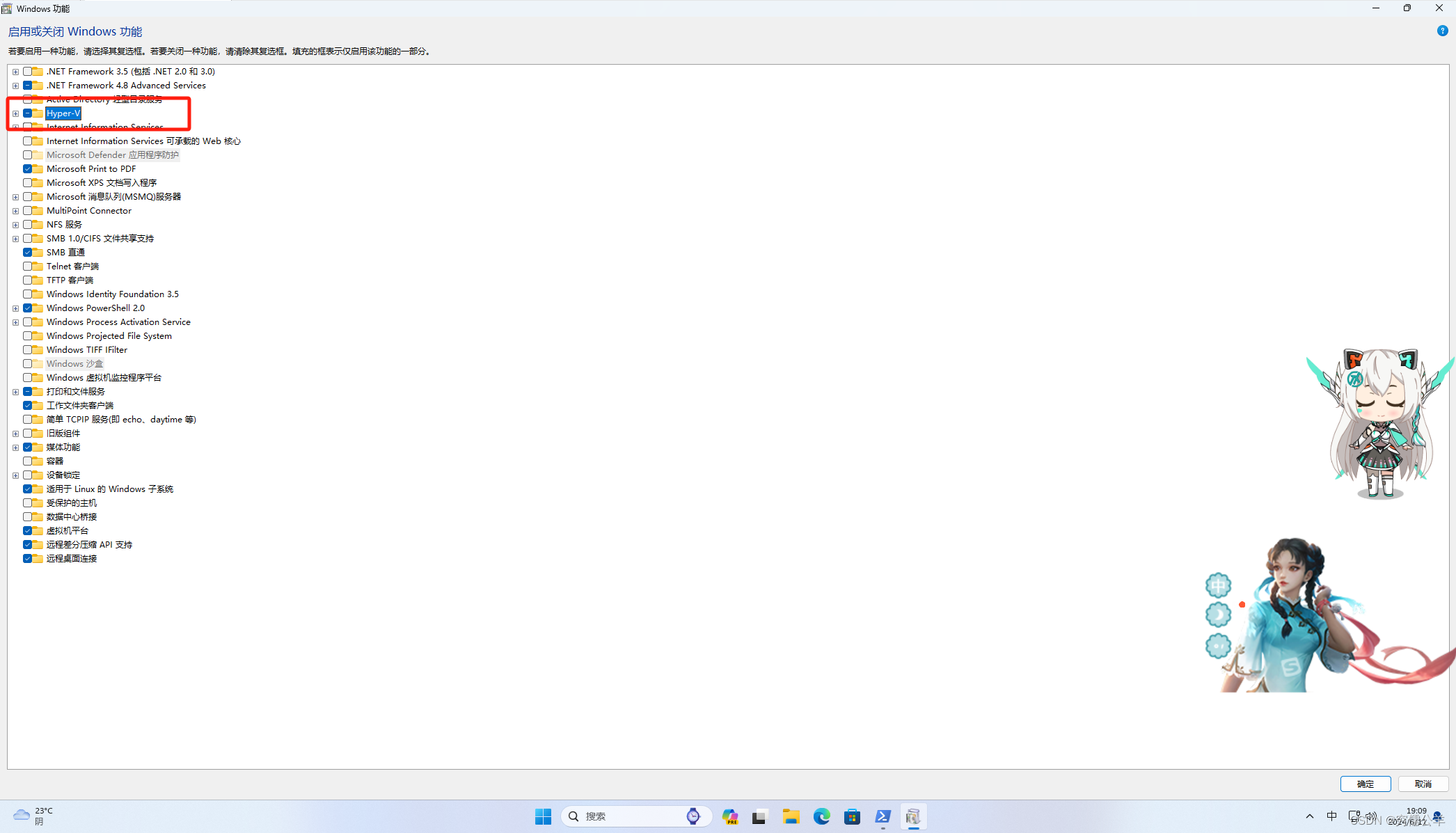The height and width of the screenshot is (833, 1456).
Task: Enable Telnet 客户端 checkbox
Action: [28, 267]
